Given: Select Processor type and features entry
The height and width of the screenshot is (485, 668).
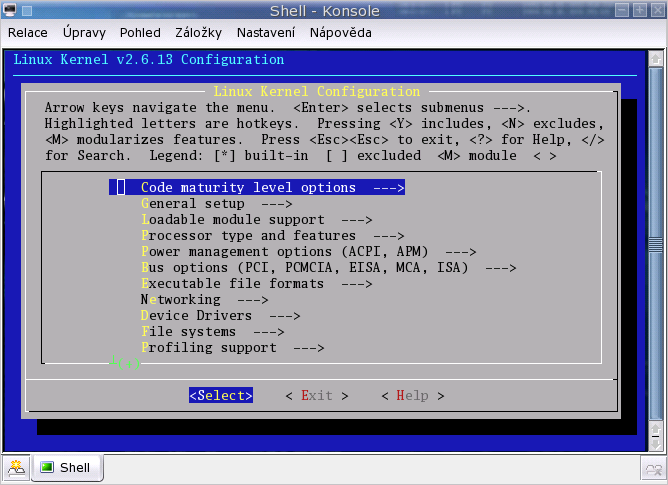Looking at the screenshot, I should [x=273, y=236].
